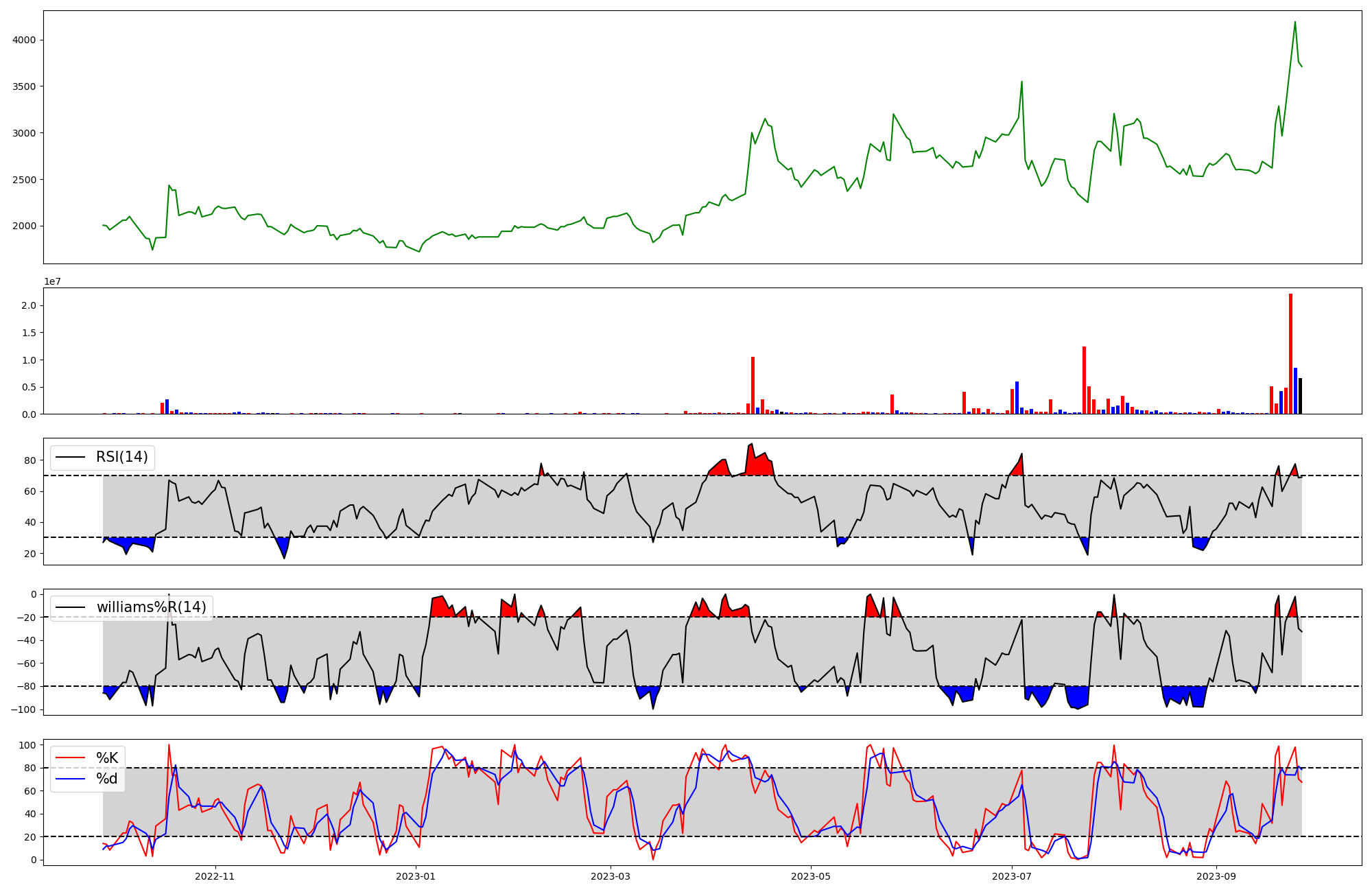Click the williams%R(14) legend entry
Image resolution: width=1372 pixels, height=892 pixels.
click(151, 607)
